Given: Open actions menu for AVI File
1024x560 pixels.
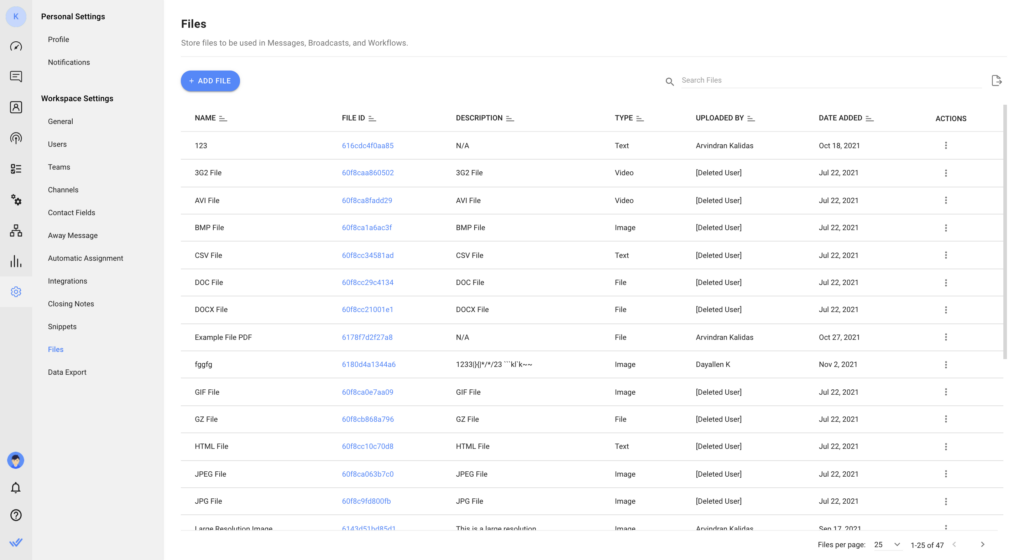Looking at the screenshot, I should (945, 200).
